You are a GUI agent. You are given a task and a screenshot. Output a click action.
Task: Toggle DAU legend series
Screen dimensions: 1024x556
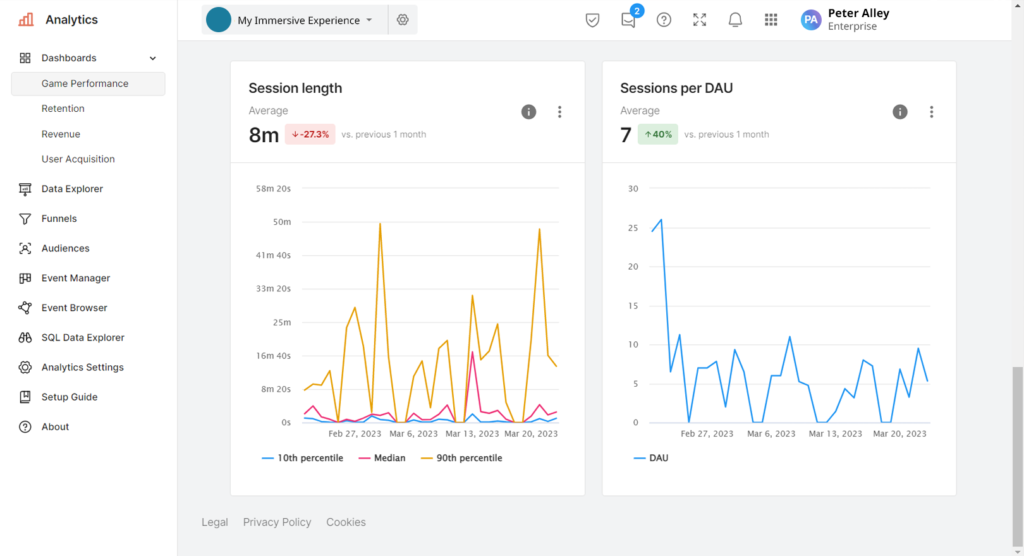651,458
